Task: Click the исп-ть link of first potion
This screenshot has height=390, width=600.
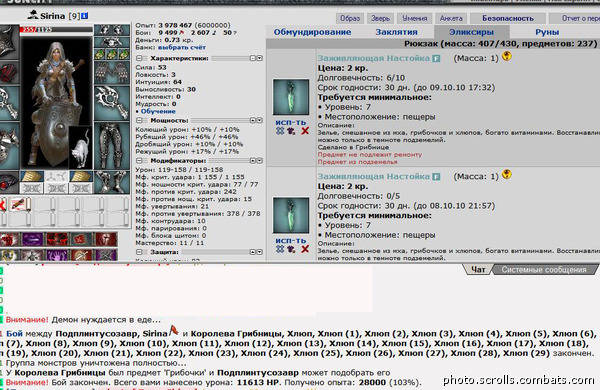Action: (x=291, y=122)
